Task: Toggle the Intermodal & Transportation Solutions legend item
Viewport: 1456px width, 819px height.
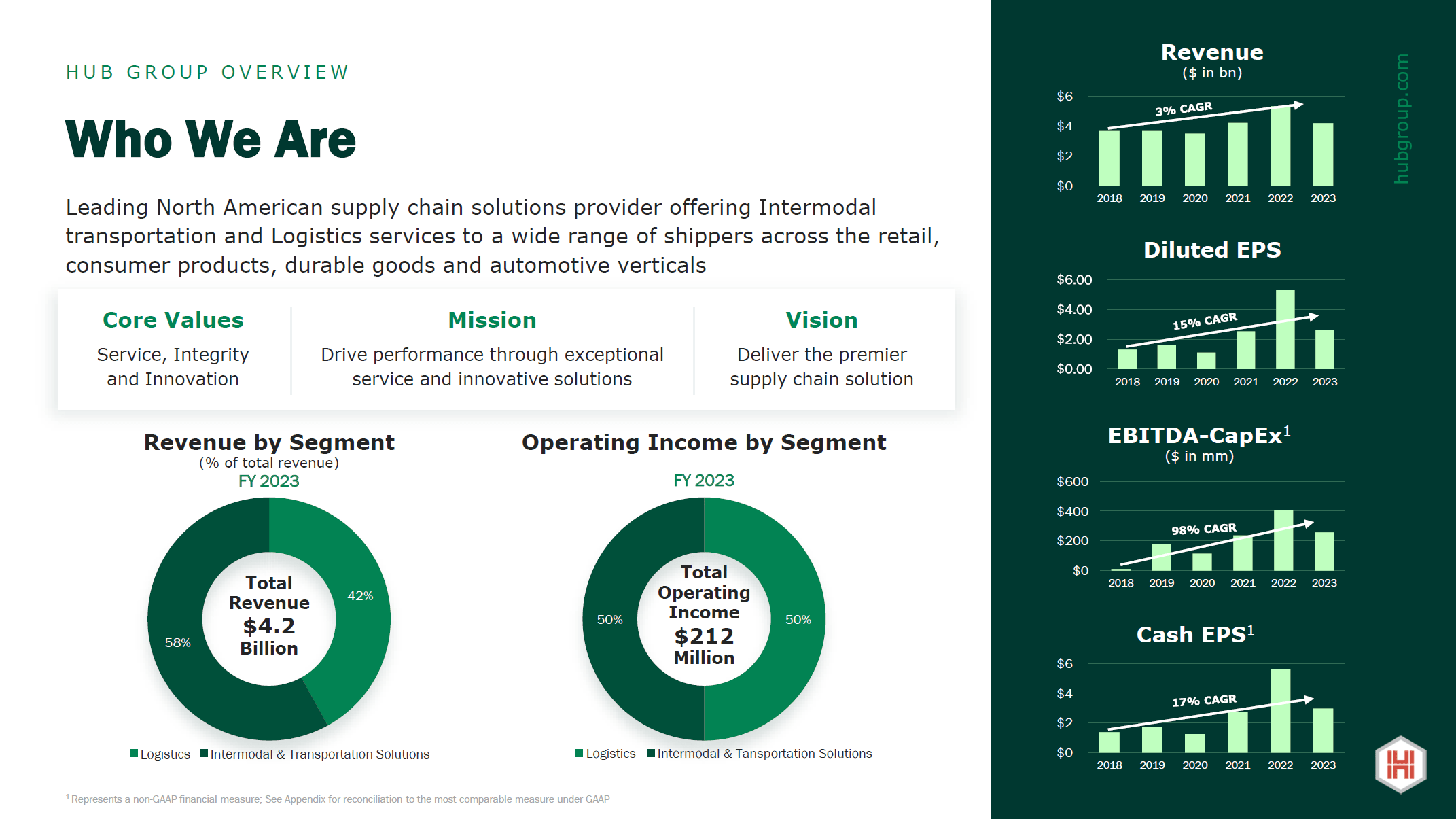Action: click(202, 754)
